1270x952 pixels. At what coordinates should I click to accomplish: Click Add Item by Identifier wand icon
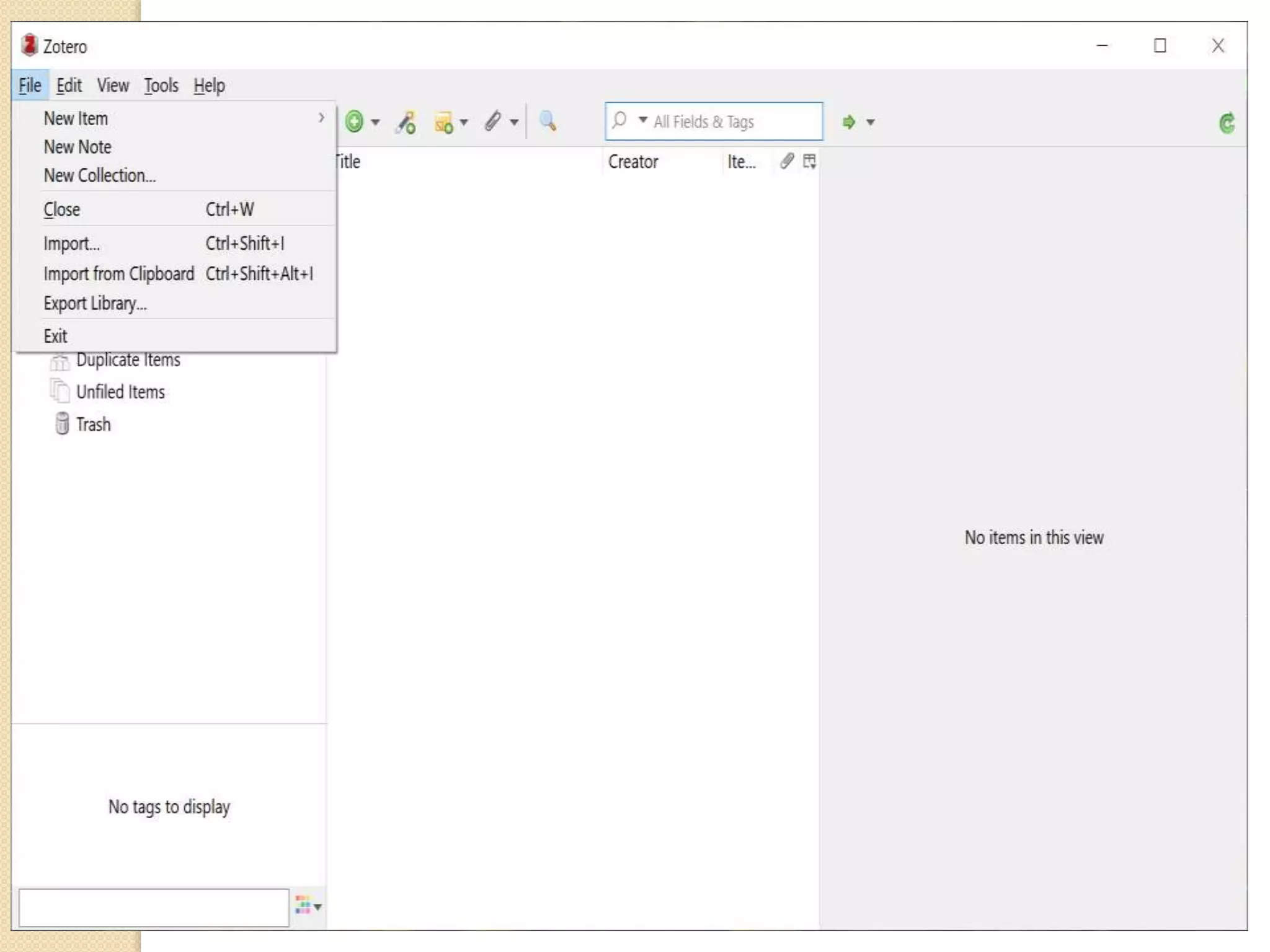[406, 122]
